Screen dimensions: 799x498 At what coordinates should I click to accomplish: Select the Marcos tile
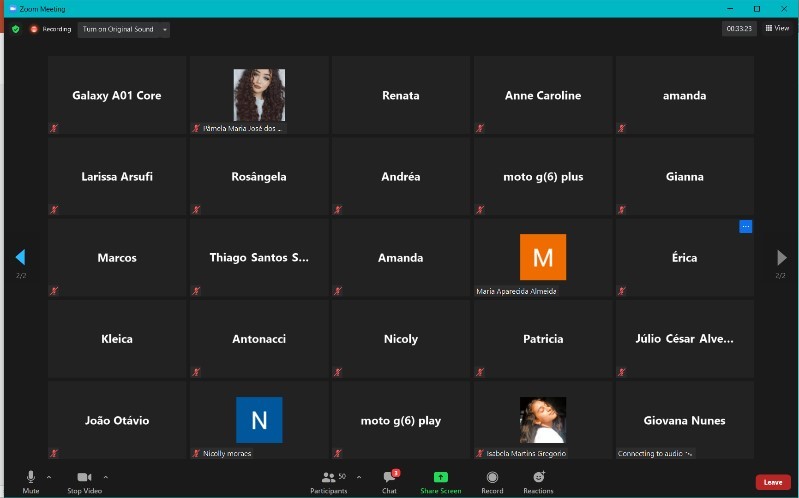tap(117, 257)
